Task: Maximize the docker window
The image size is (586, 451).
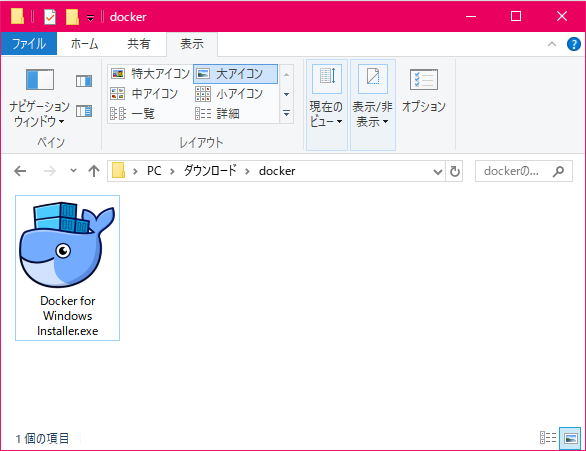Action: click(516, 16)
